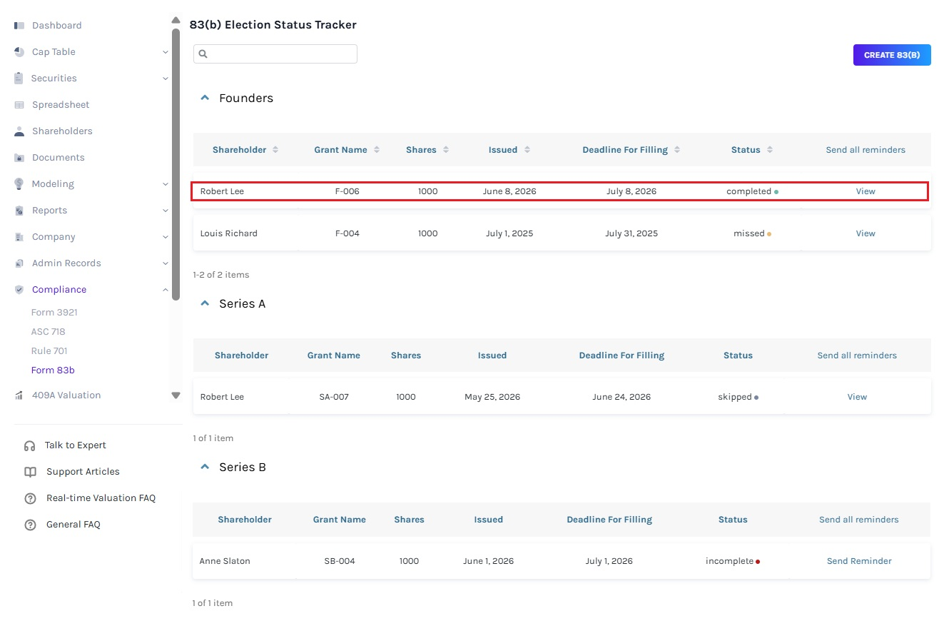This screenshot has width=939, height=621.
Task: Click the Compliance shield icon
Action: click(19, 290)
